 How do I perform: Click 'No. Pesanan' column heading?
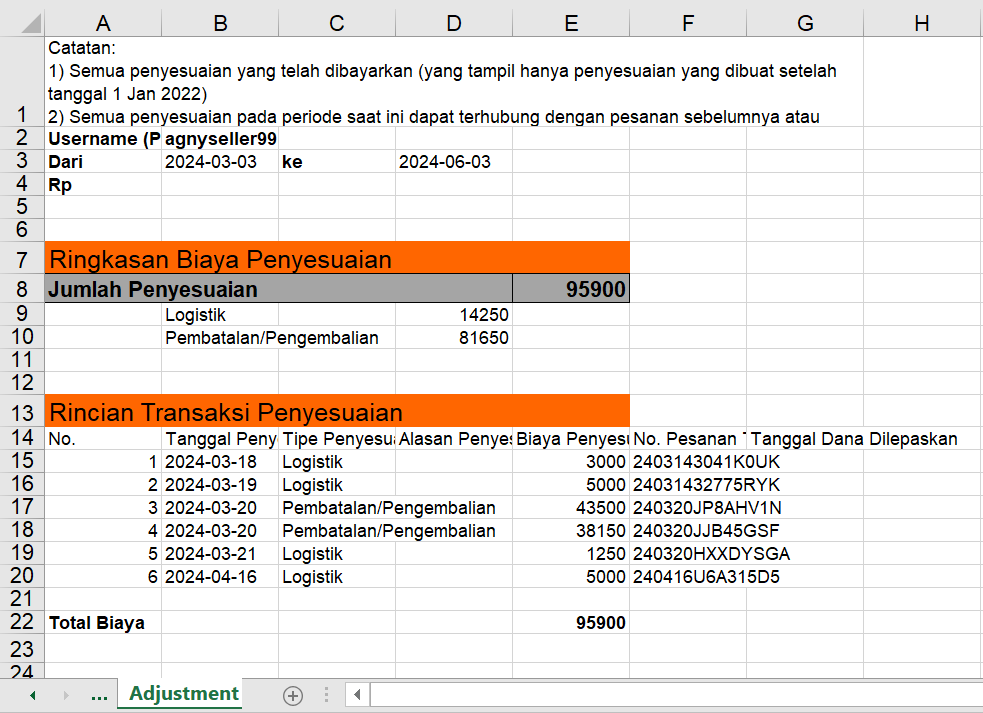pos(688,438)
